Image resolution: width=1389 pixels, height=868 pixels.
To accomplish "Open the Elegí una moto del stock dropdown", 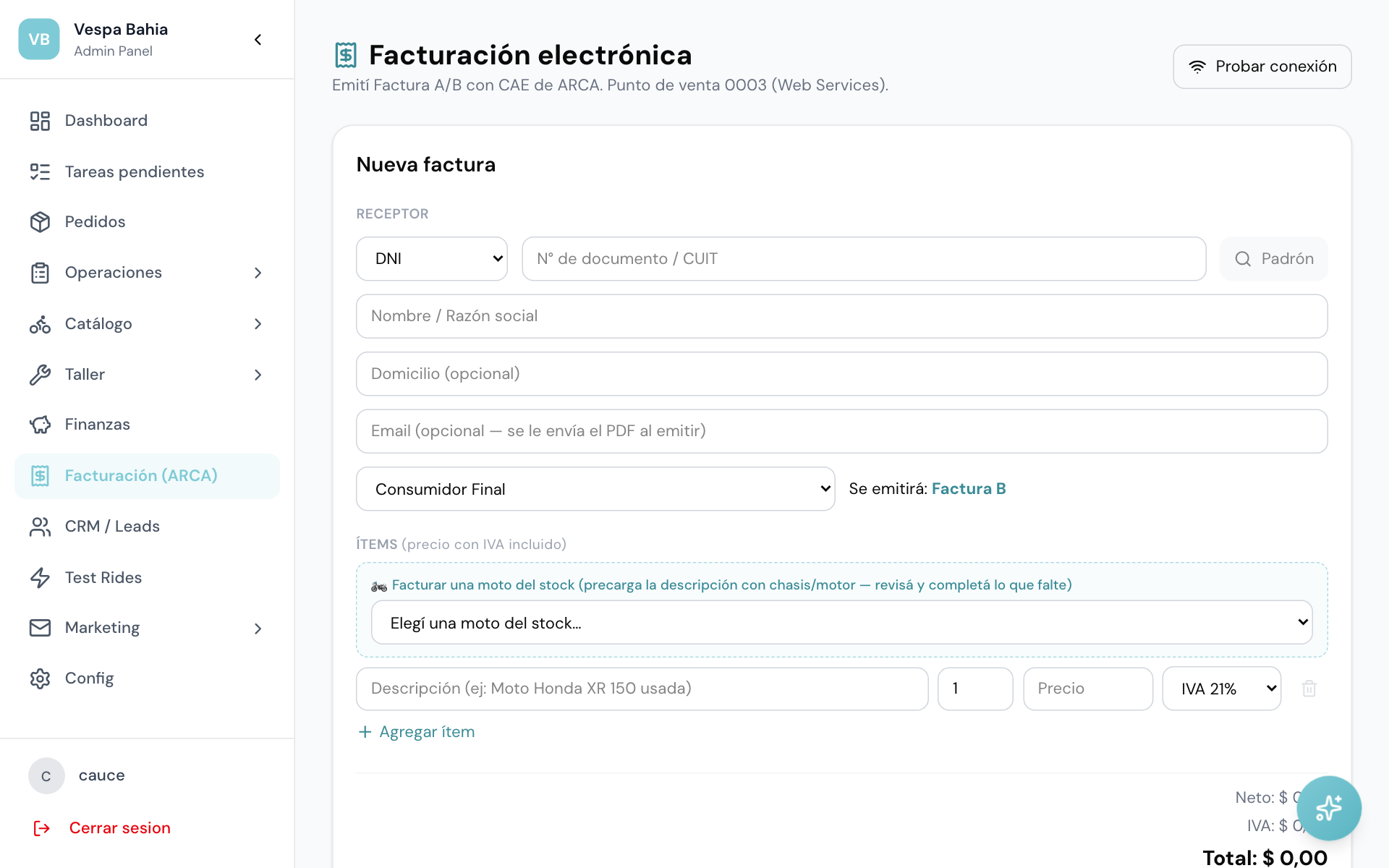I will tap(842, 623).
